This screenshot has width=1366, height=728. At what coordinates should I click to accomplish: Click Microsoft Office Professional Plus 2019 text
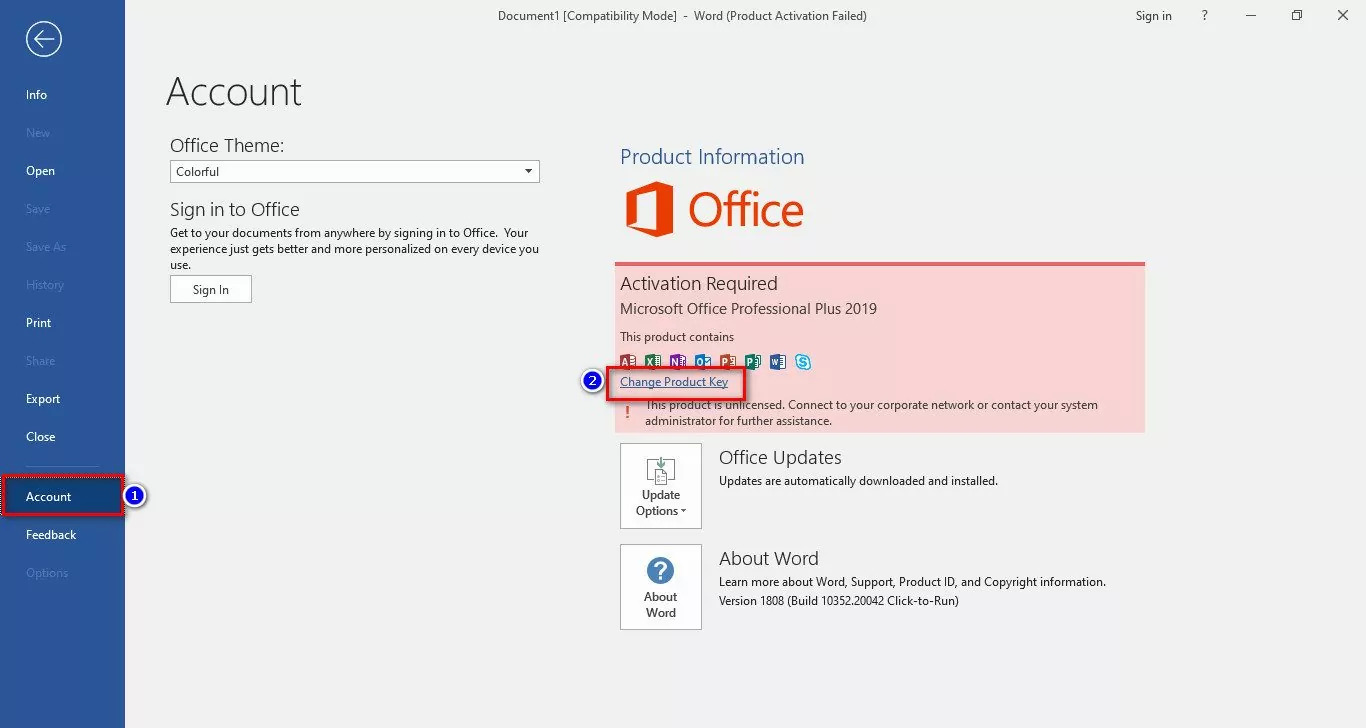pos(748,309)
